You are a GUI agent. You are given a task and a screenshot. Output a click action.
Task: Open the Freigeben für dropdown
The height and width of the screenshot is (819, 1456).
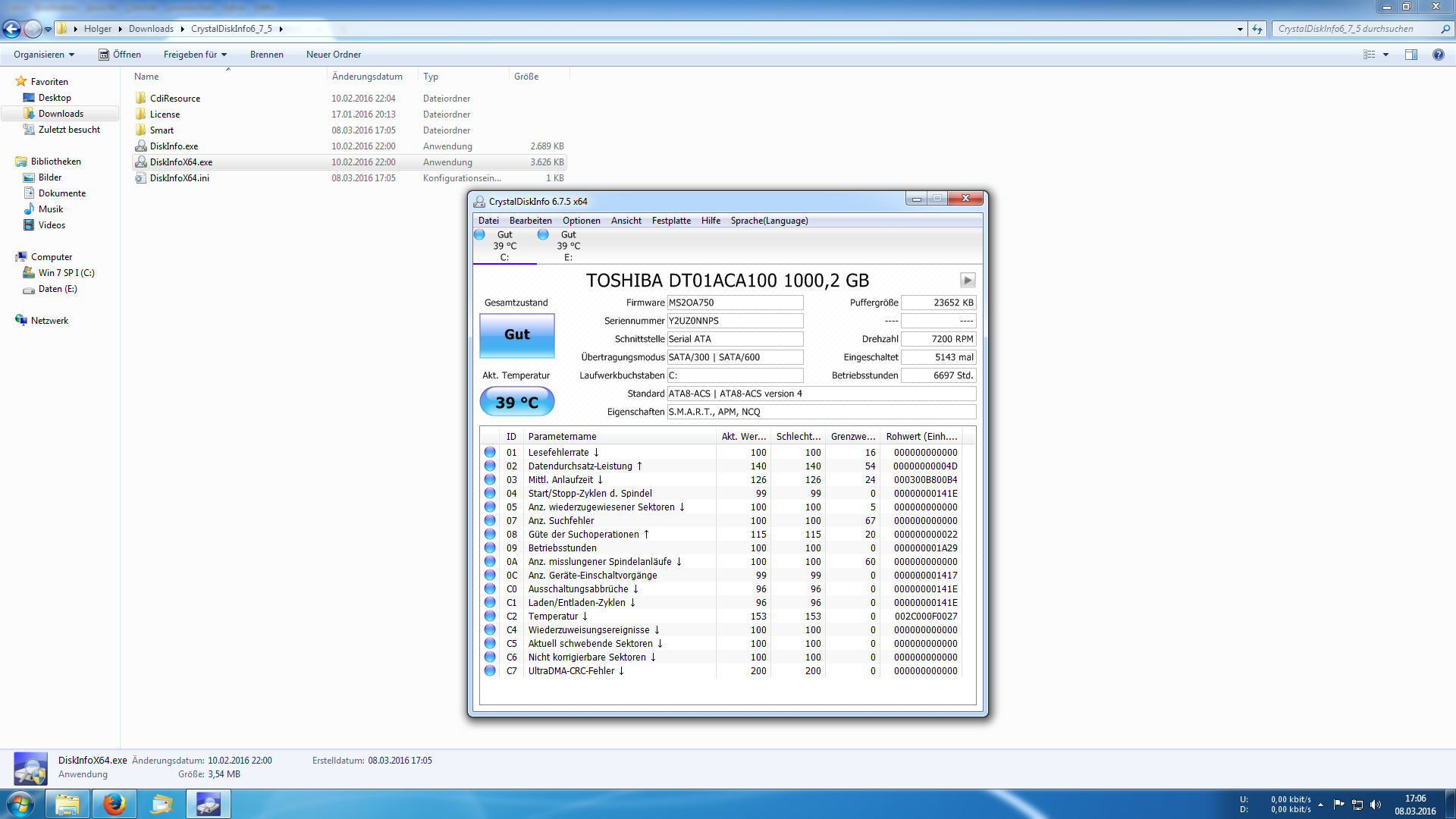tap(195, 55)
